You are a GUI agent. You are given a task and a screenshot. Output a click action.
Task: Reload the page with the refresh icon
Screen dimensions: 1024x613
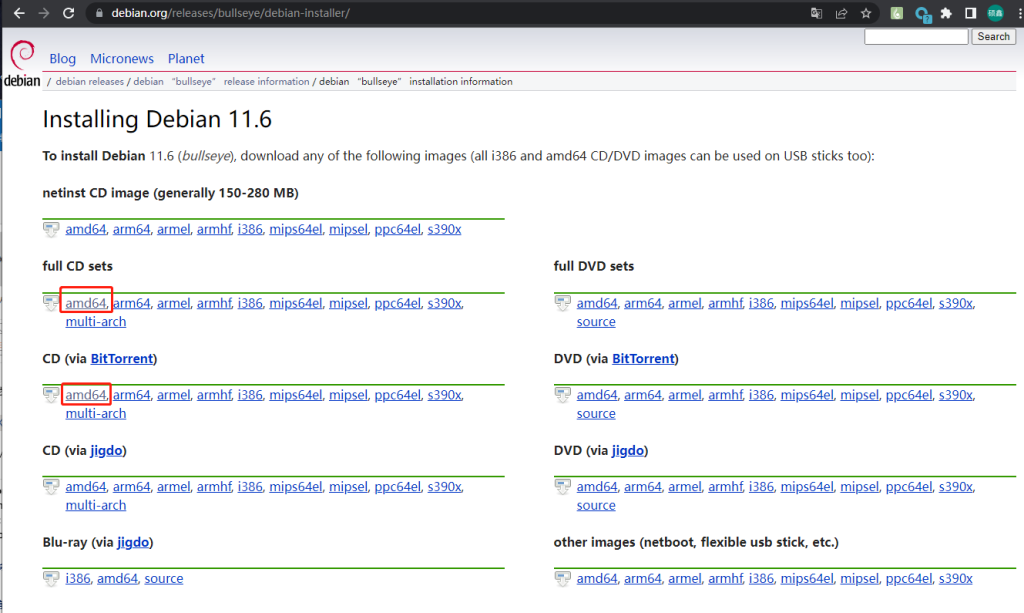pos(68,14)
